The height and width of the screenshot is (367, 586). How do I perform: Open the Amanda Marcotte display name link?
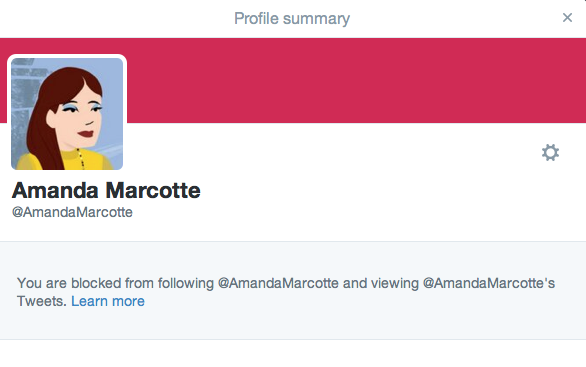coord(106,190)
